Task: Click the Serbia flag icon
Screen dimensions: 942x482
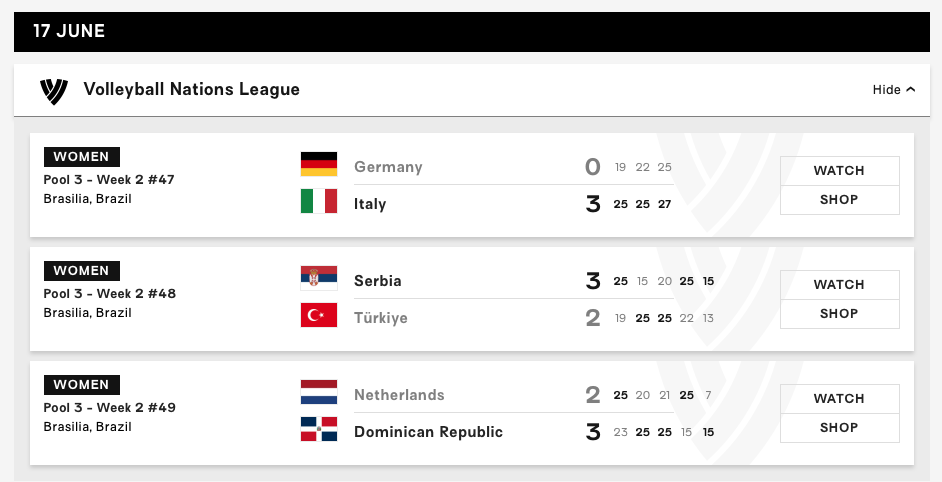Action: pos(319,278)
